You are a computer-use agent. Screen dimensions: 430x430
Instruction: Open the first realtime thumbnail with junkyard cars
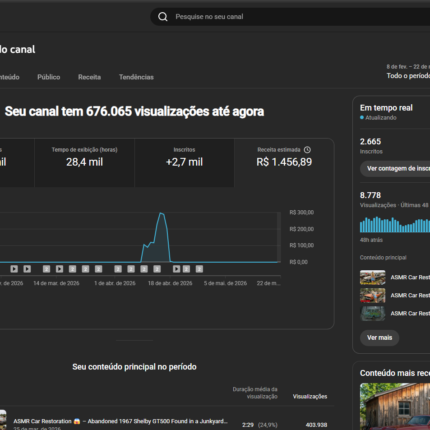pyautogui.click(x=373, y=277)
